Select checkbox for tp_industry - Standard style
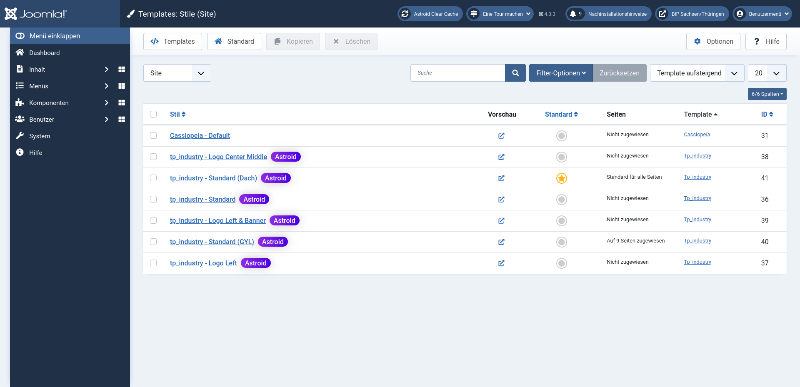The image size is (800, 387). pos(153,199)
